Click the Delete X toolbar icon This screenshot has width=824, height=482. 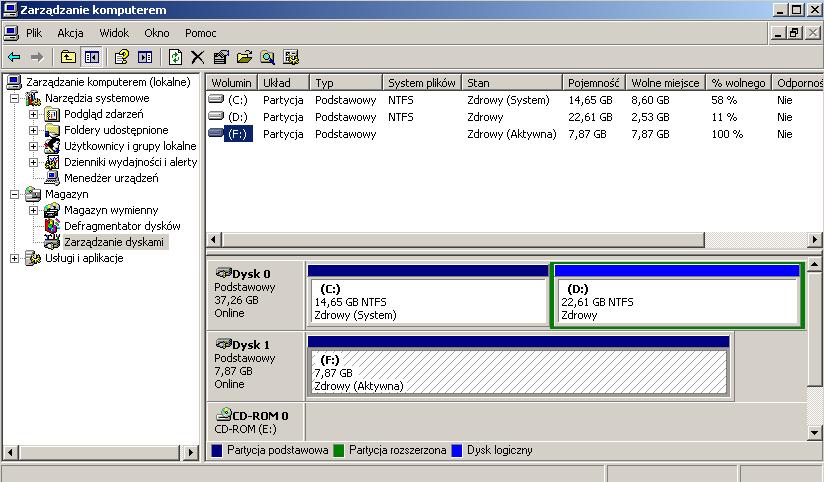(198, 57)
